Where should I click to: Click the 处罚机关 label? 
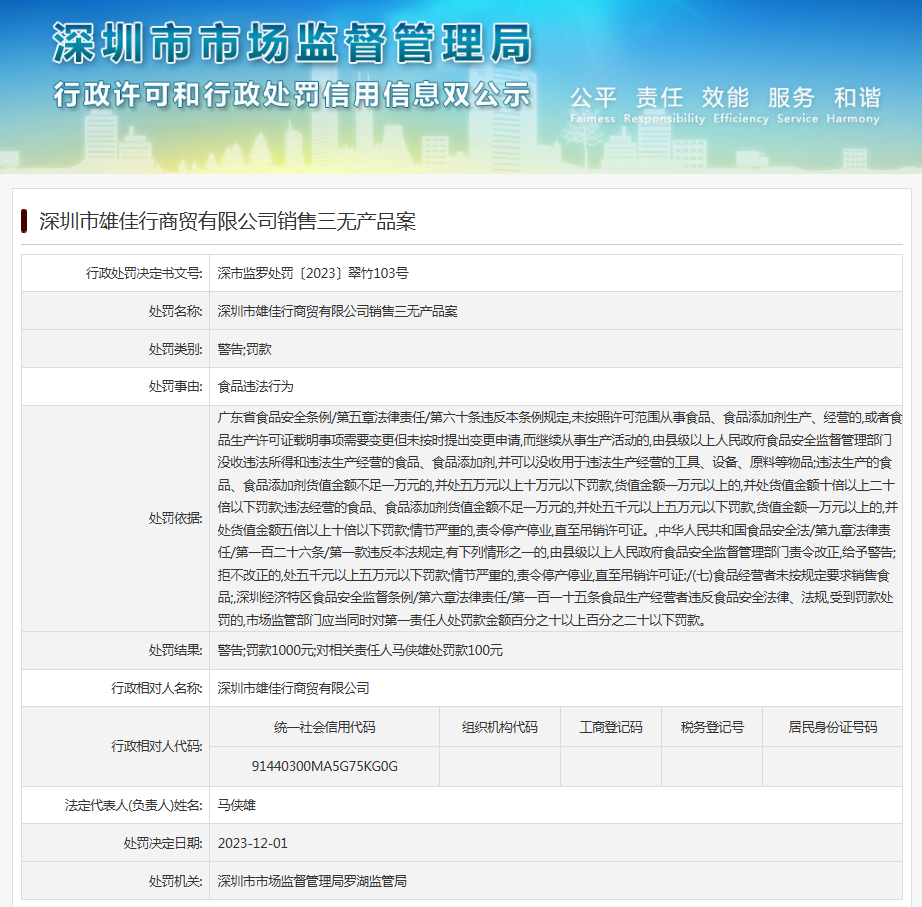175,881
